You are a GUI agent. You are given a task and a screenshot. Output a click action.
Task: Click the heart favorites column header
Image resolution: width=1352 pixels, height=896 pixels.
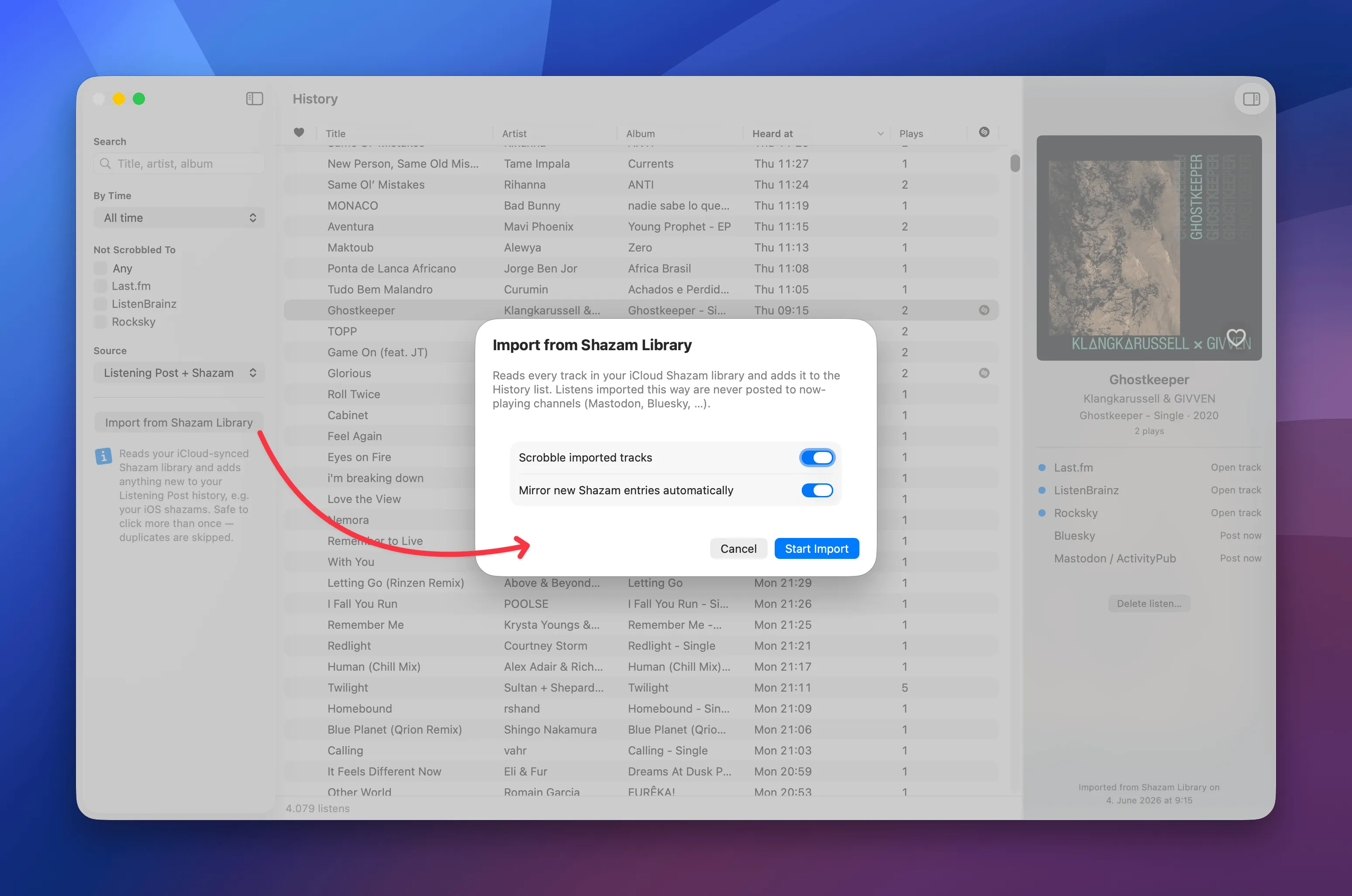pos(299,133)
